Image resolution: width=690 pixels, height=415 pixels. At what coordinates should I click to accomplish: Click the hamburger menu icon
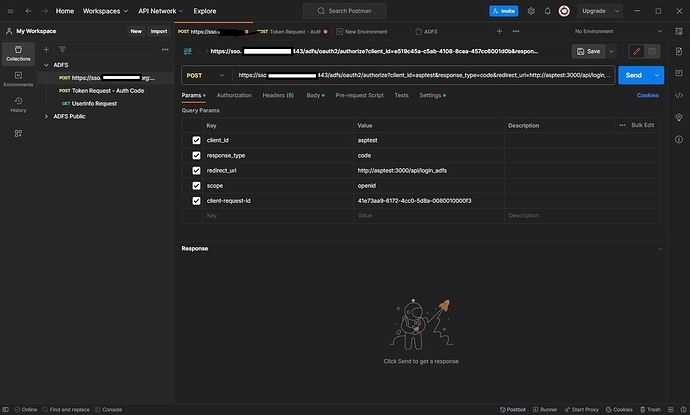click(x=11, y=11)
